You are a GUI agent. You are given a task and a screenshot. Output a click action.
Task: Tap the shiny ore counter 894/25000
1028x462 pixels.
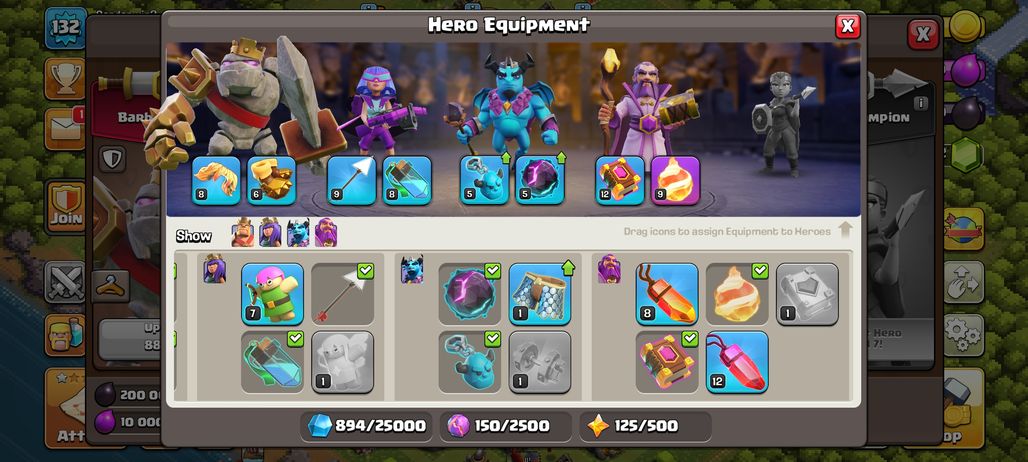click(x=366, y=426)
